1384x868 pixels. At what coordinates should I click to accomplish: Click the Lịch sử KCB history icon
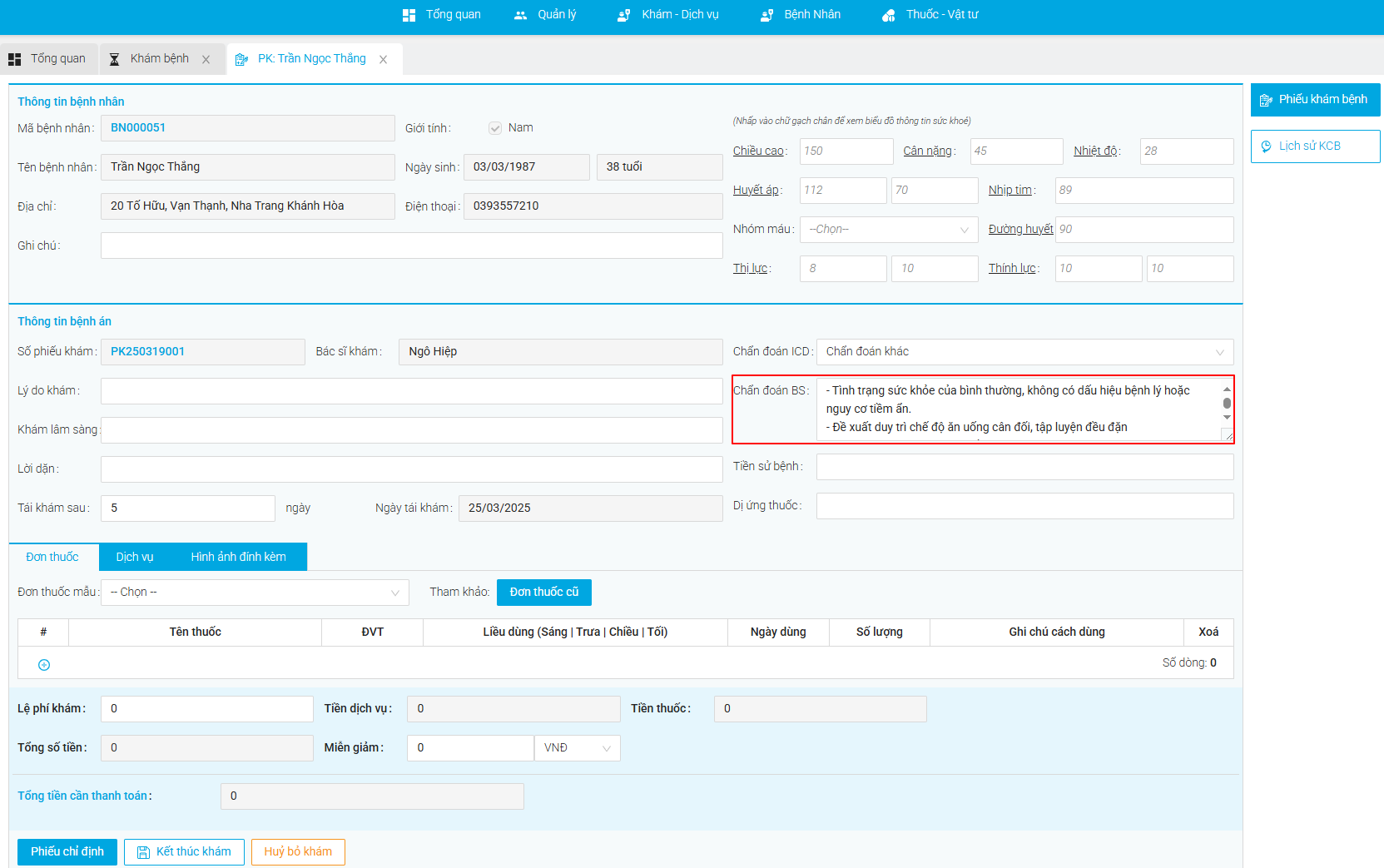coord(1266,146)
